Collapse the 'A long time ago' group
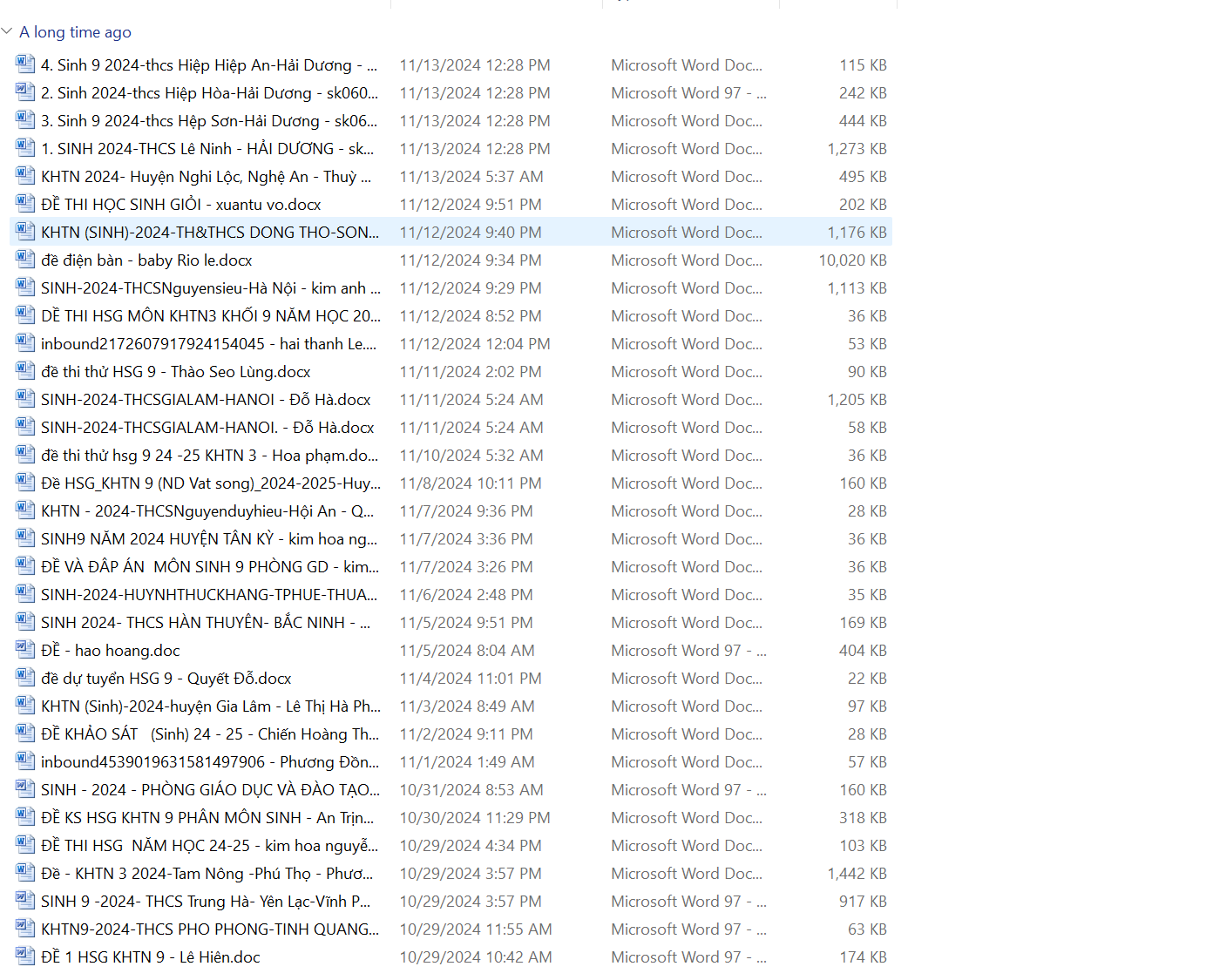Screen dimensions: 1206x980 tap(7, 31)
